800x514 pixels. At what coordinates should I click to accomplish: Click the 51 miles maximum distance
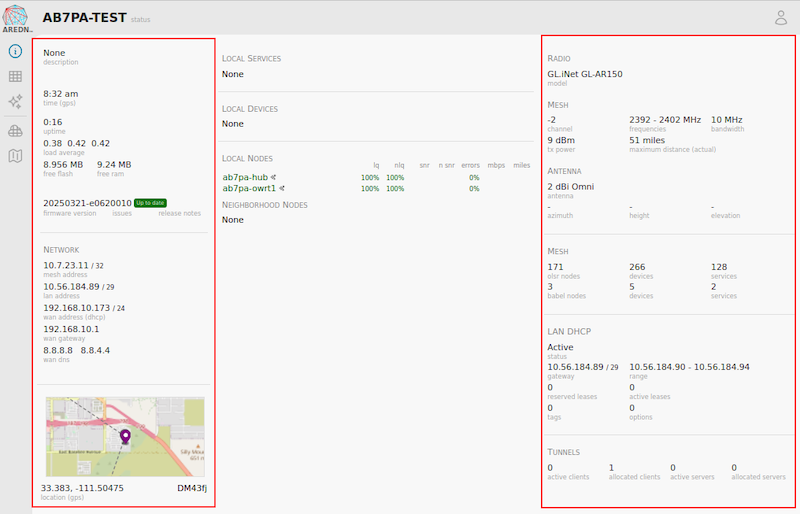pyautogui.click(x=647, y=140)
